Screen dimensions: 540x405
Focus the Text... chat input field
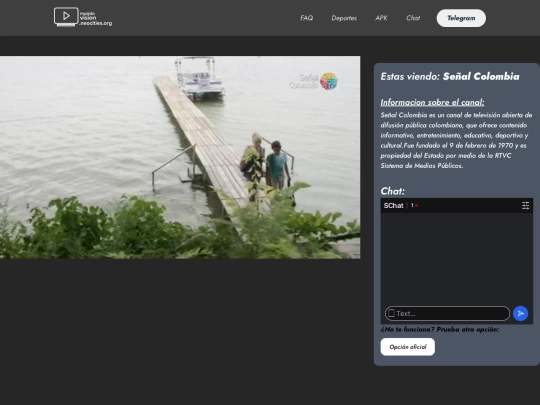447,313
